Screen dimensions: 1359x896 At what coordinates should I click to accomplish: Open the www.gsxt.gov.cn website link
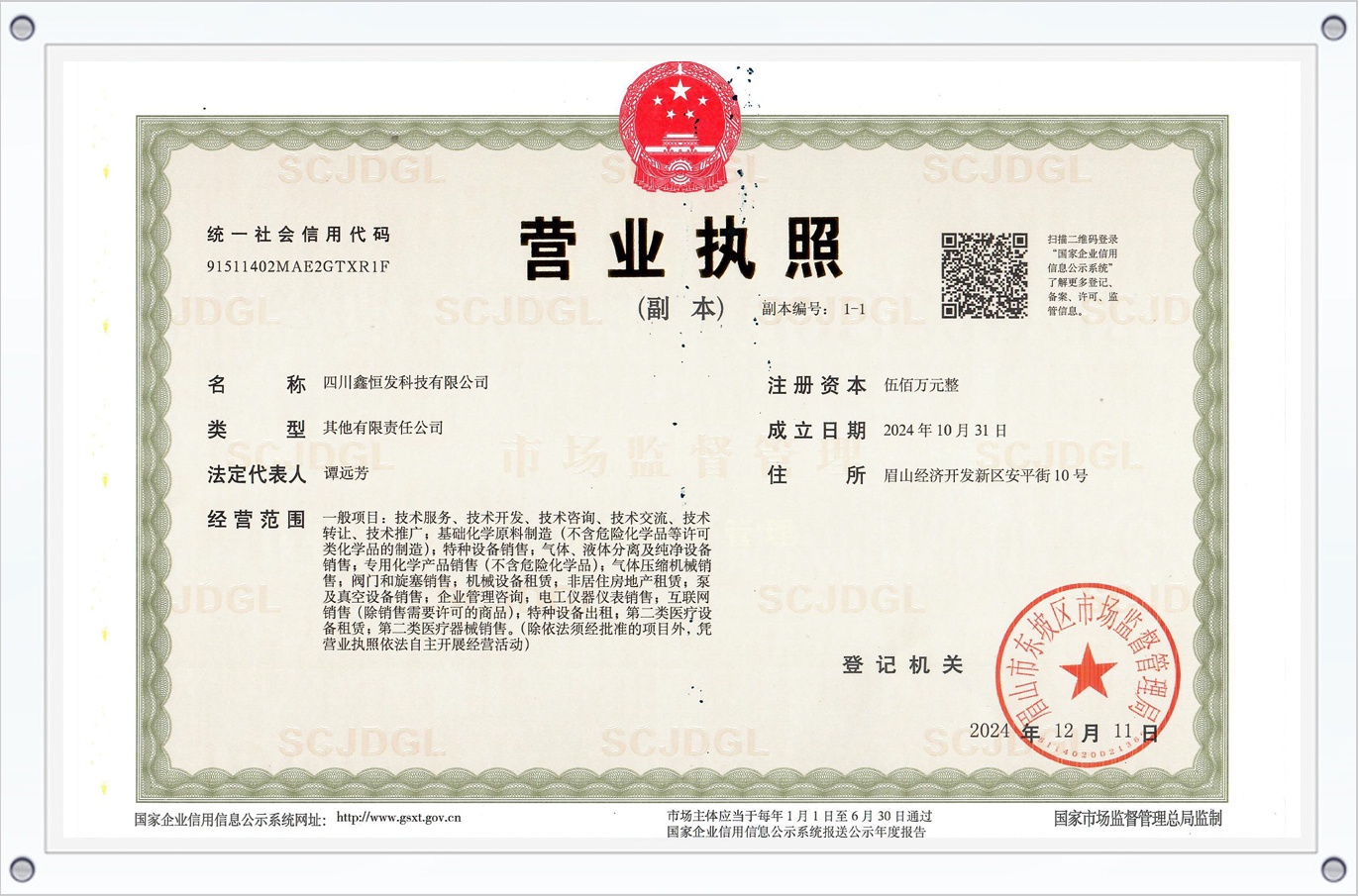pyautogui.click(x=398, y=818)
